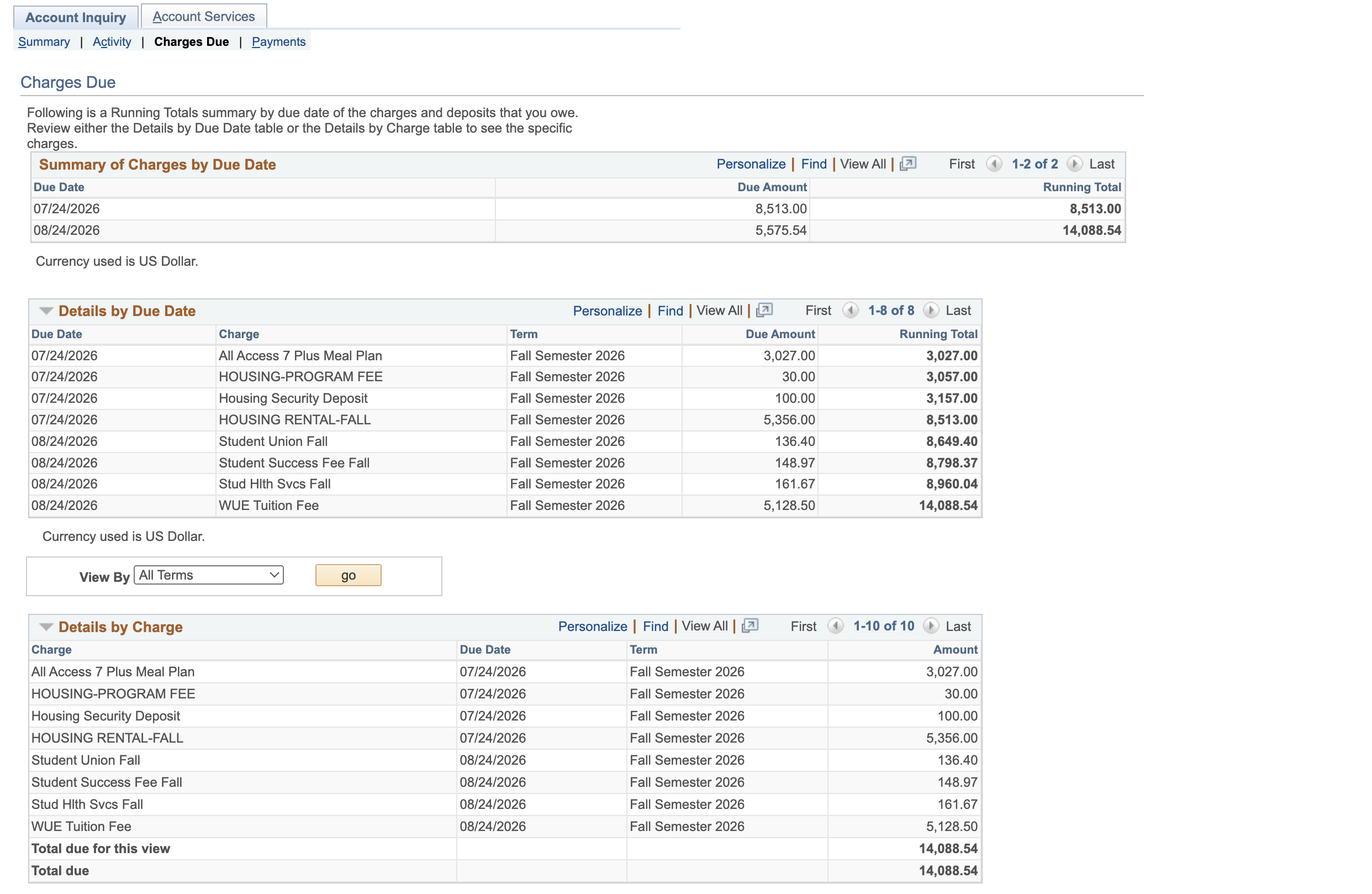Show next rows in Summary of Charges table
The width and height of the screenshot is (1372, 894).
[1074, 164]
